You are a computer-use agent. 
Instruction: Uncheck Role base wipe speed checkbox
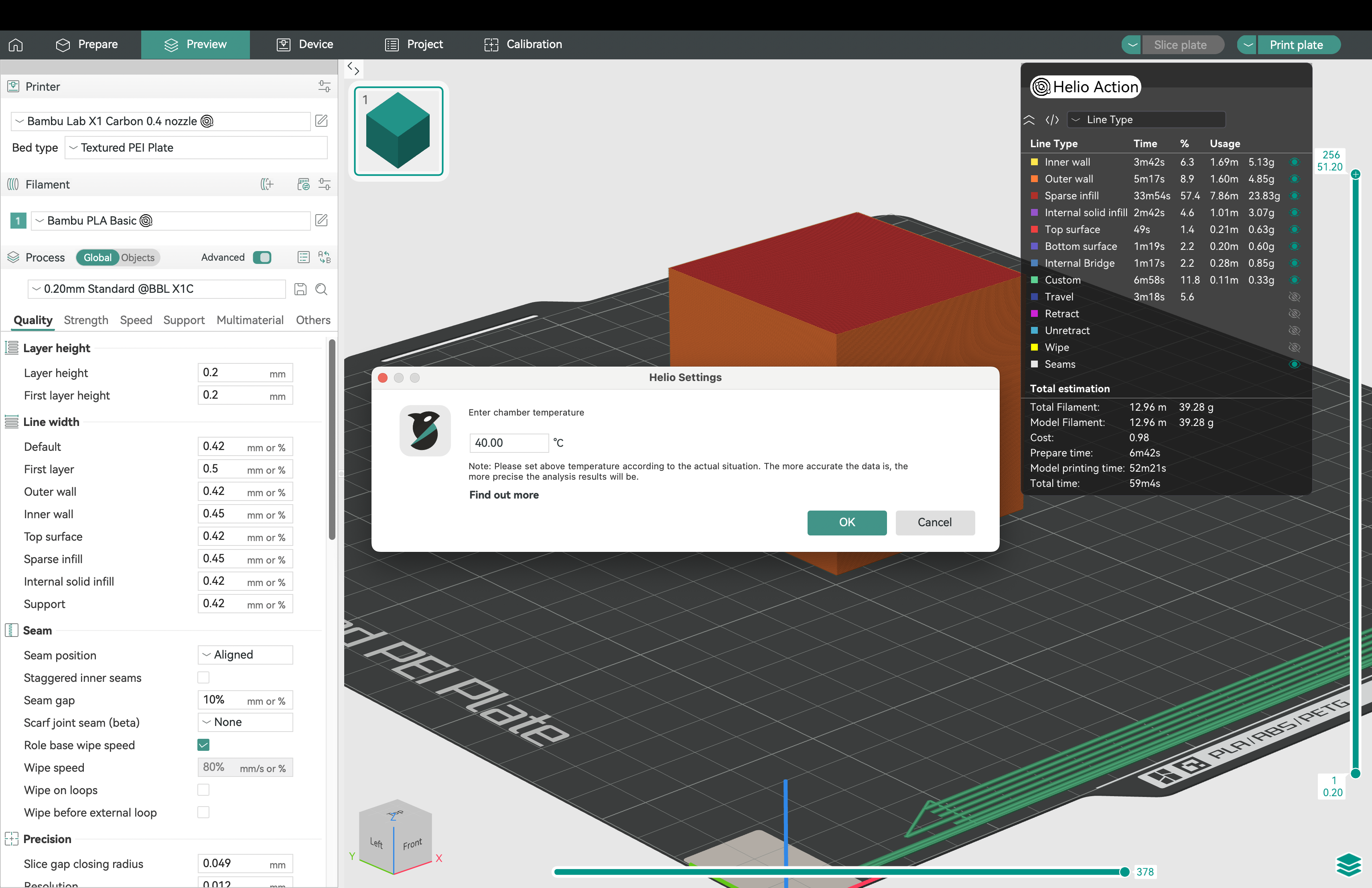[203, 745]
